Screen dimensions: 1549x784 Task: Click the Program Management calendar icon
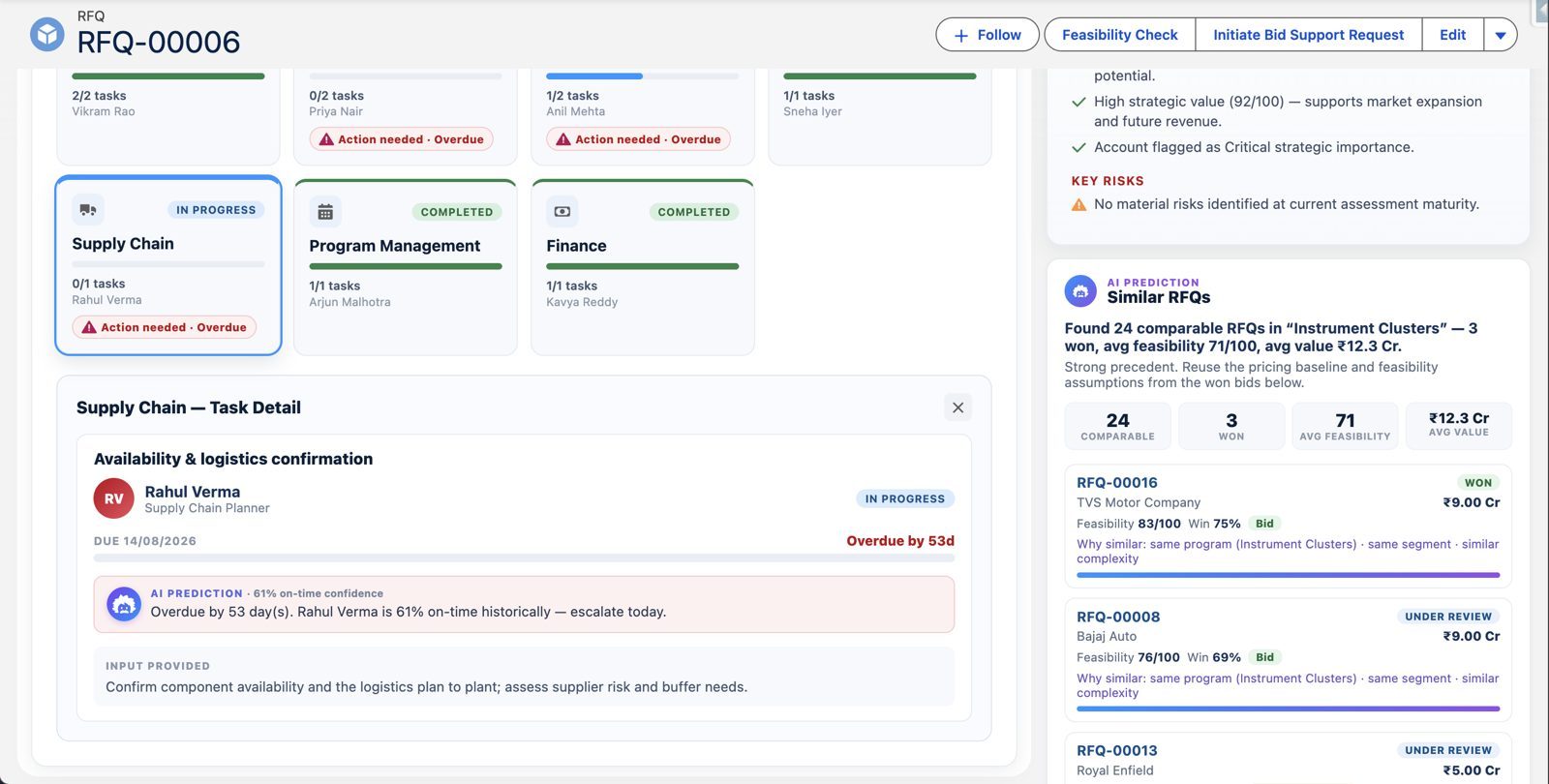pos(325,212)
